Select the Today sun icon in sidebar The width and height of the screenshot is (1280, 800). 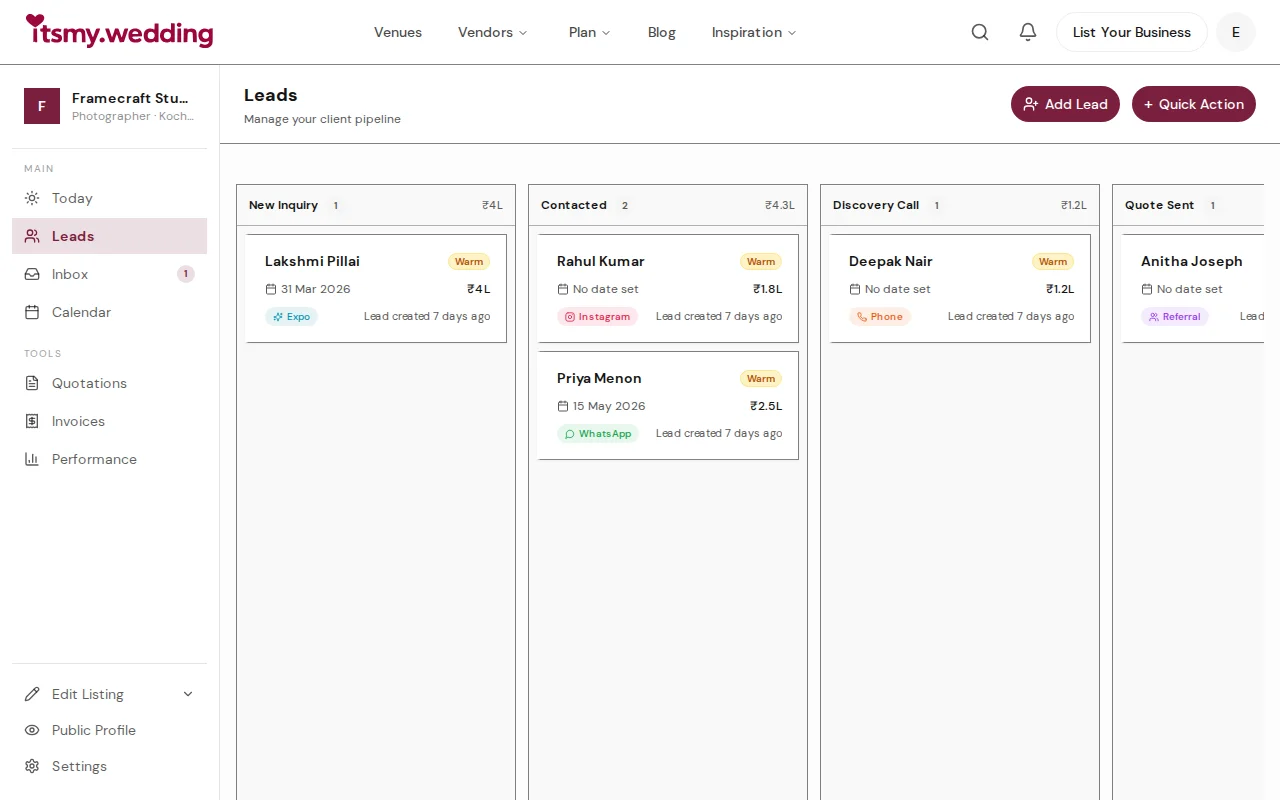pos(32,198)
